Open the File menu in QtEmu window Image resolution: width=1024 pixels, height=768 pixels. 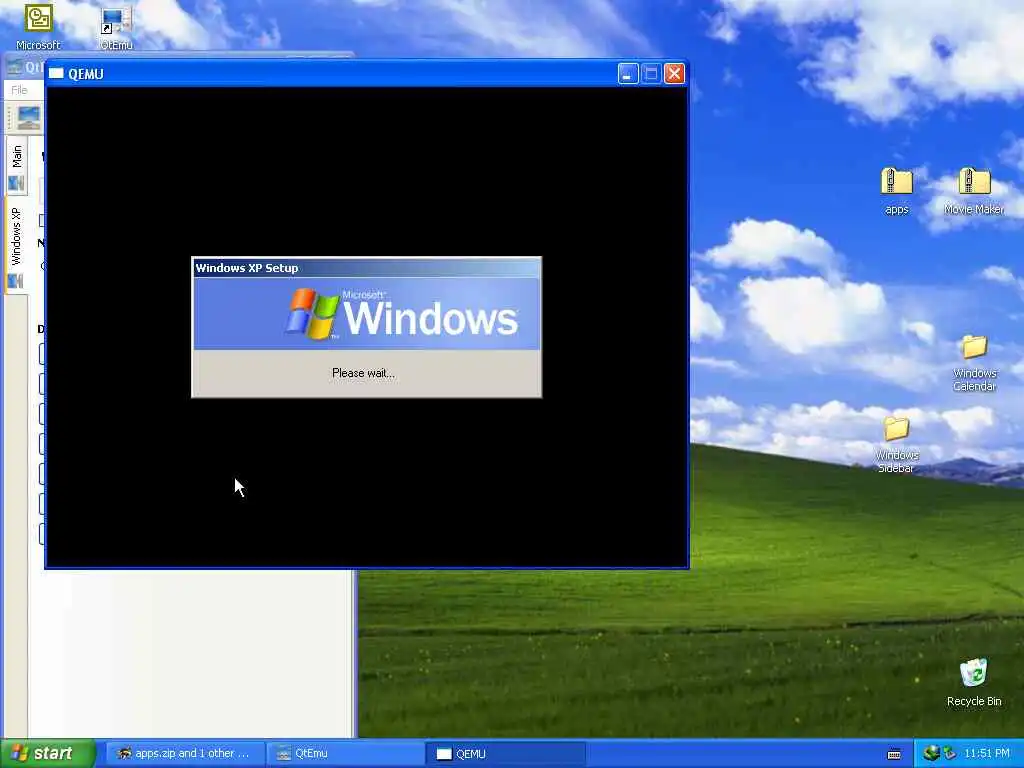[x=20, y=90]
